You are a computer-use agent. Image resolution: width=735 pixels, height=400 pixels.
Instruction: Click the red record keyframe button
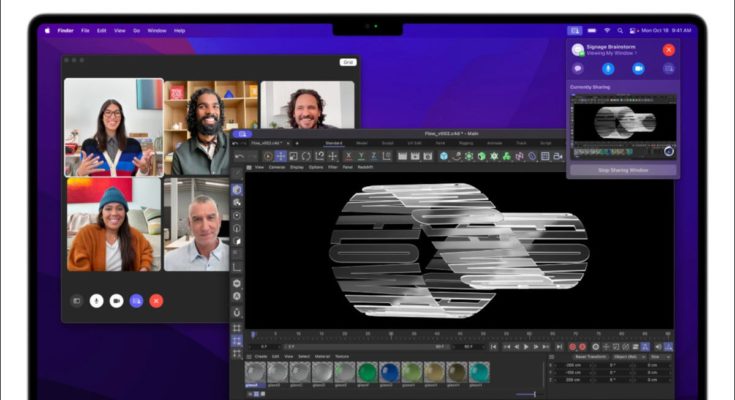(573, 346)
